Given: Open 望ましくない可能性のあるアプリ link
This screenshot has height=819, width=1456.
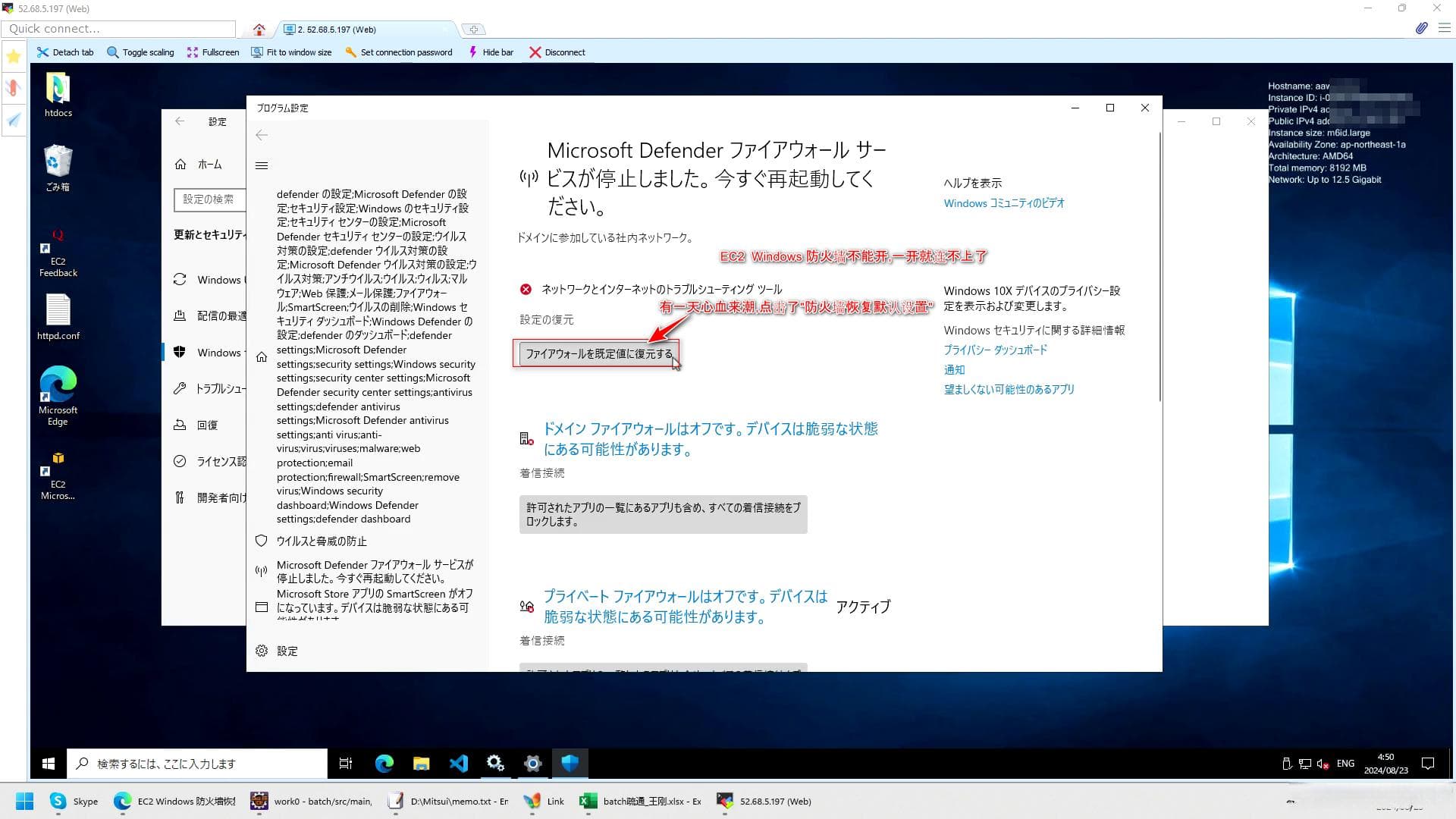Looking at the screenshot, I should click(x=1009, y=389).
